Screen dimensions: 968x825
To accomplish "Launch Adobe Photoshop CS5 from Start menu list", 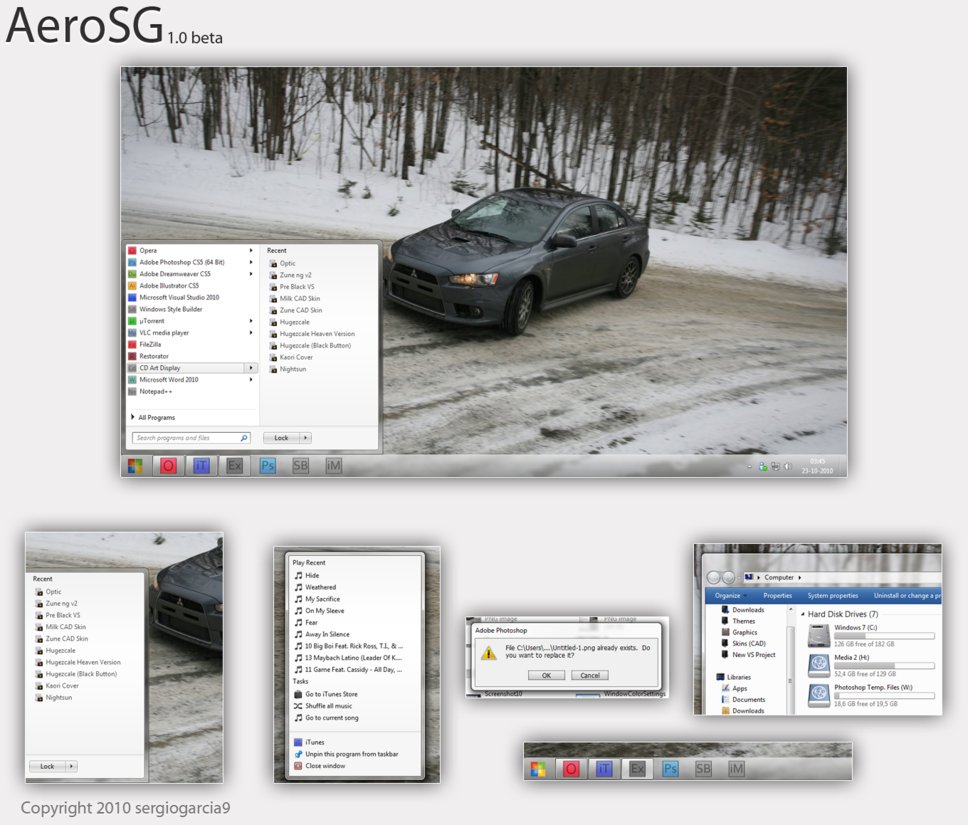I will click(x=181, y=262).
